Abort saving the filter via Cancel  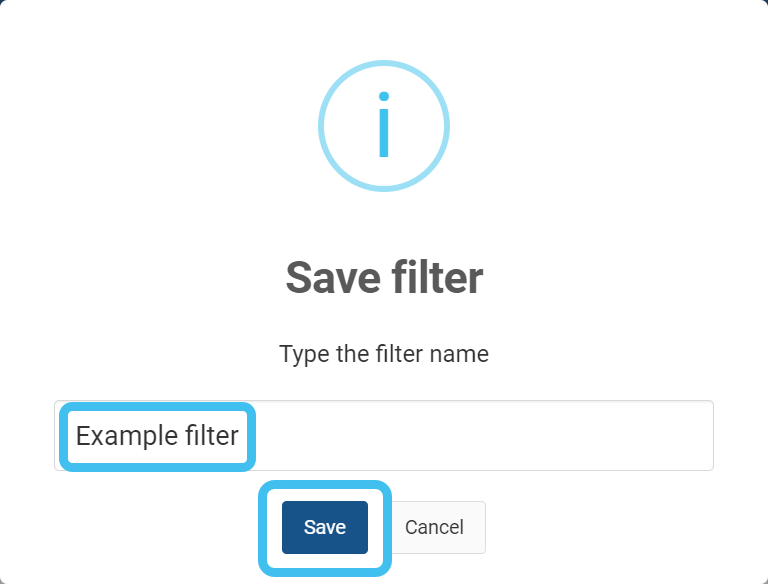434,527
